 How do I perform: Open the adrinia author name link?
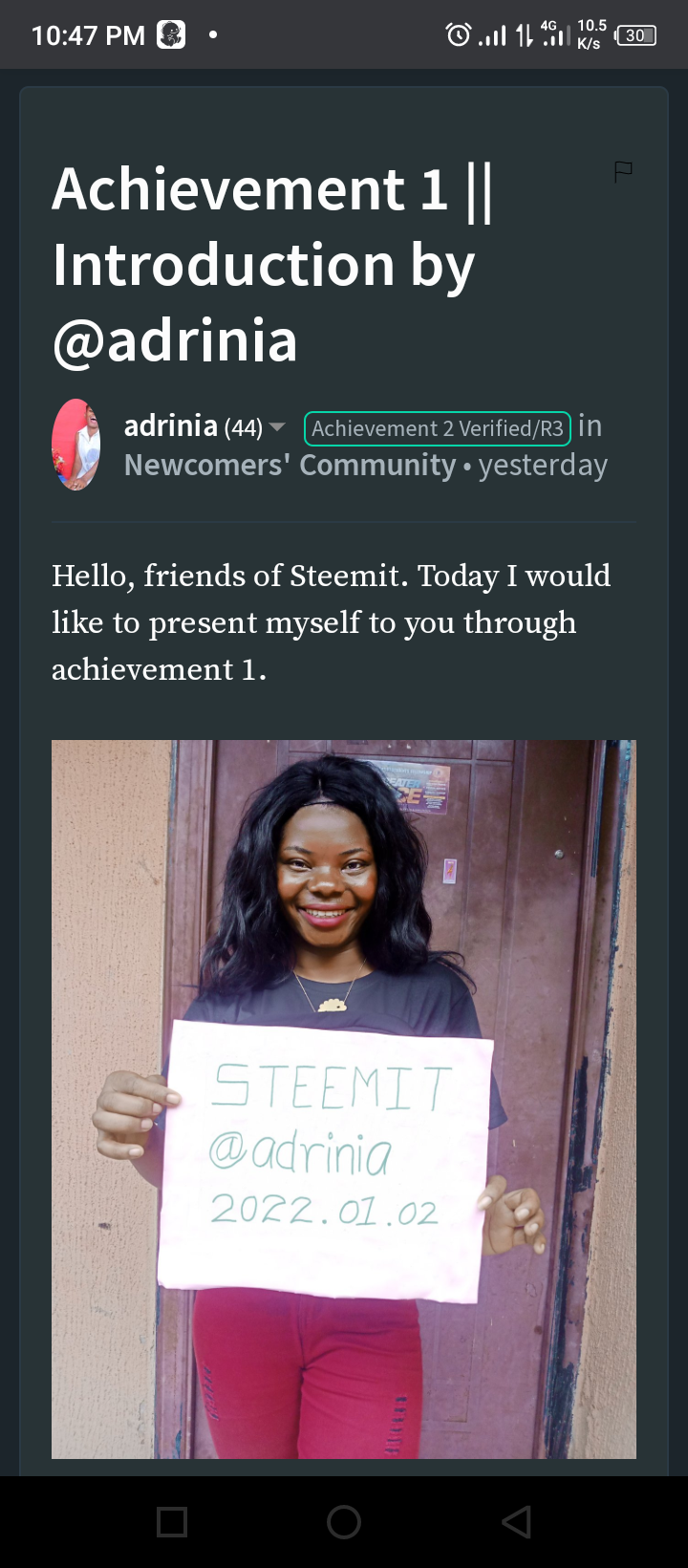[x=171, y=425]
